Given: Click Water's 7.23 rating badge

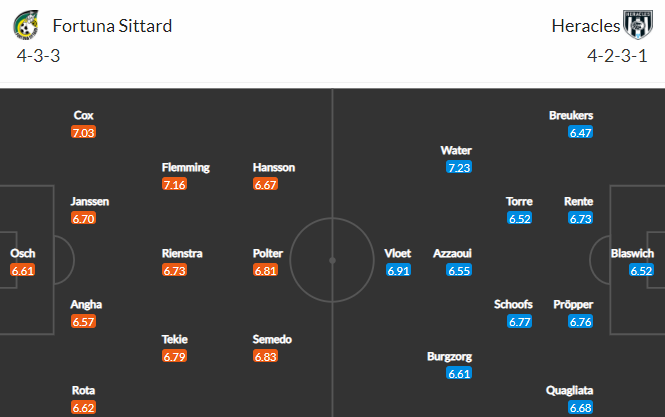Looking at the screenshot, I should (x=459, y=167).
